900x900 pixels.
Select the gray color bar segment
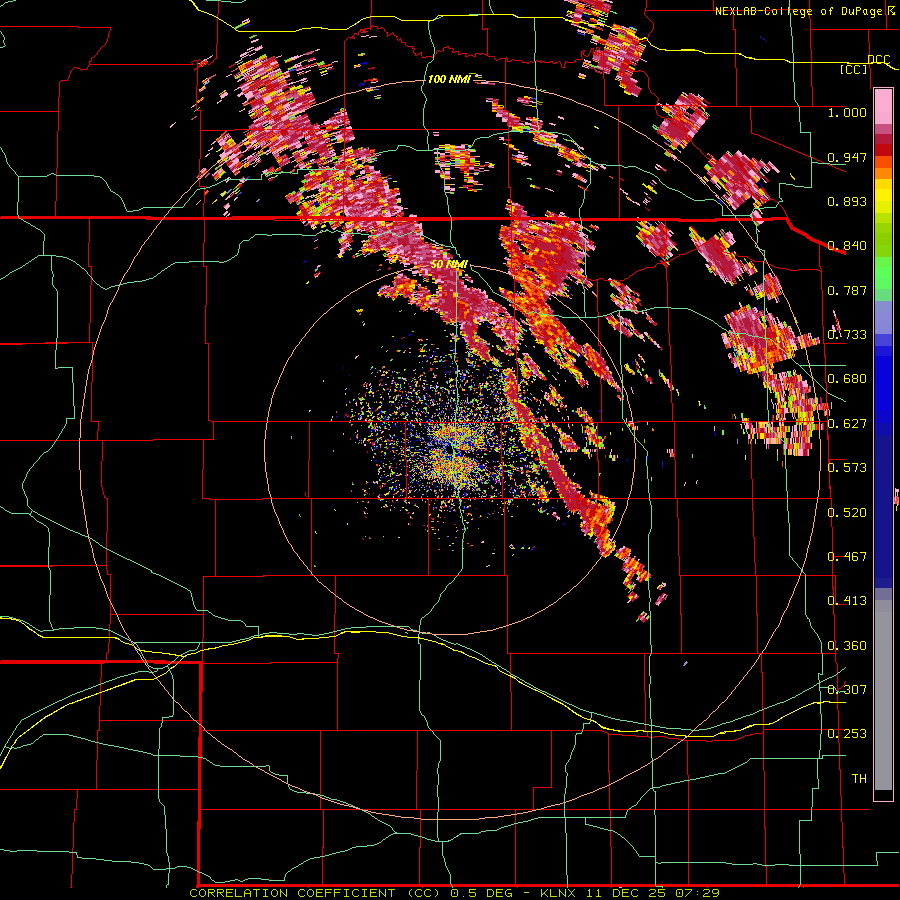883,695
